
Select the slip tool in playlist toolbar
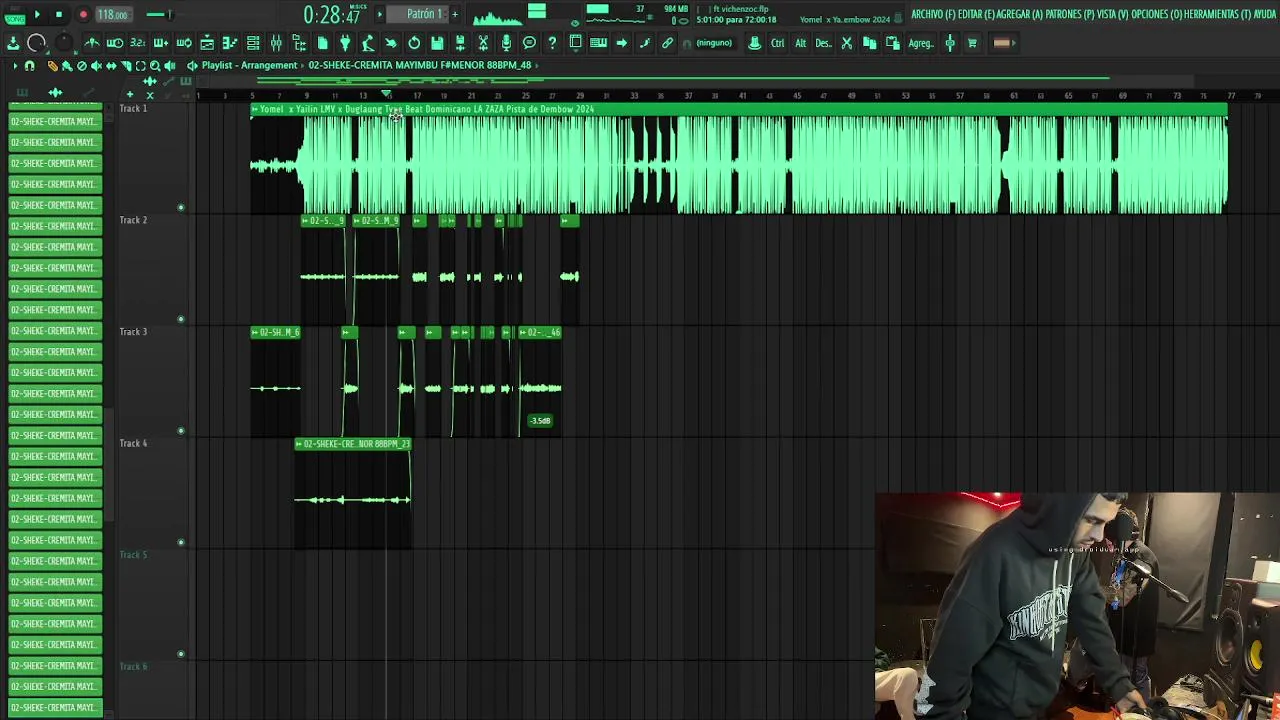[111, 66]
